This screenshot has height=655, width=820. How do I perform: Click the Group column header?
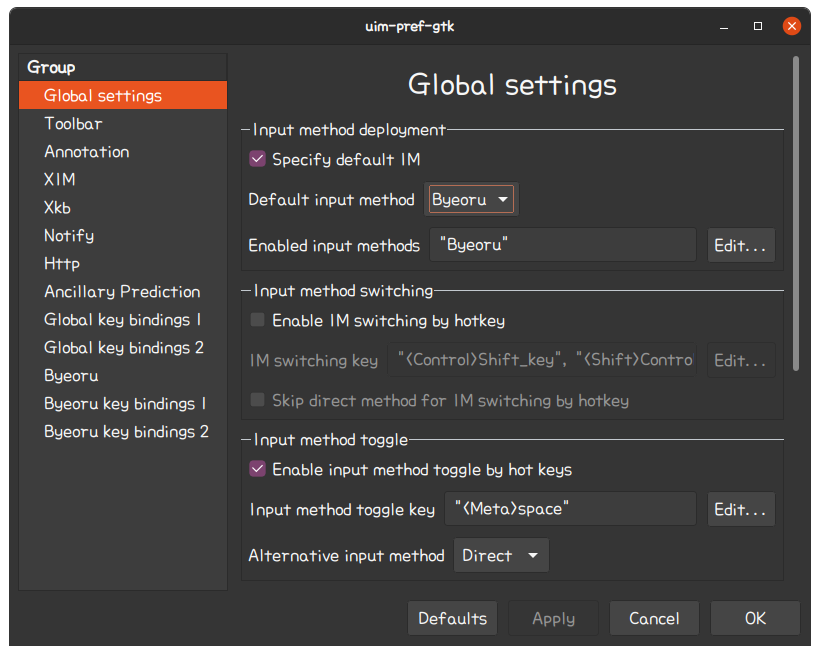[x=123, y=67]
